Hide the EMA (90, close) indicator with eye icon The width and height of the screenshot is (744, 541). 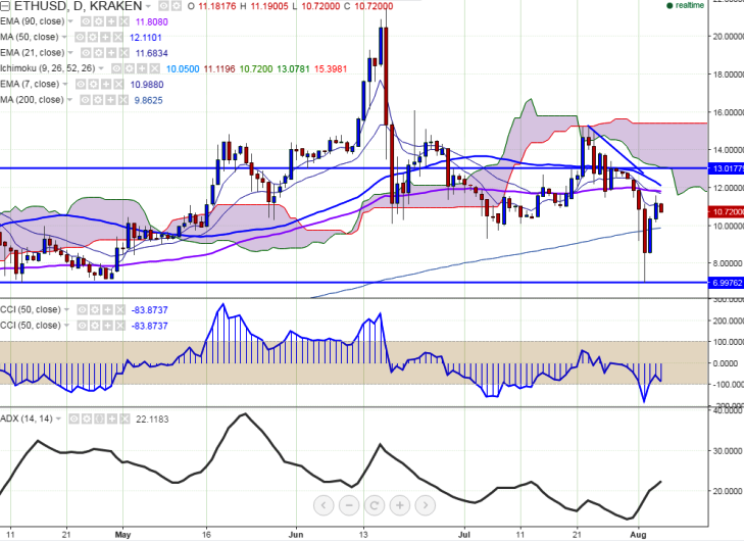point(86,22)
